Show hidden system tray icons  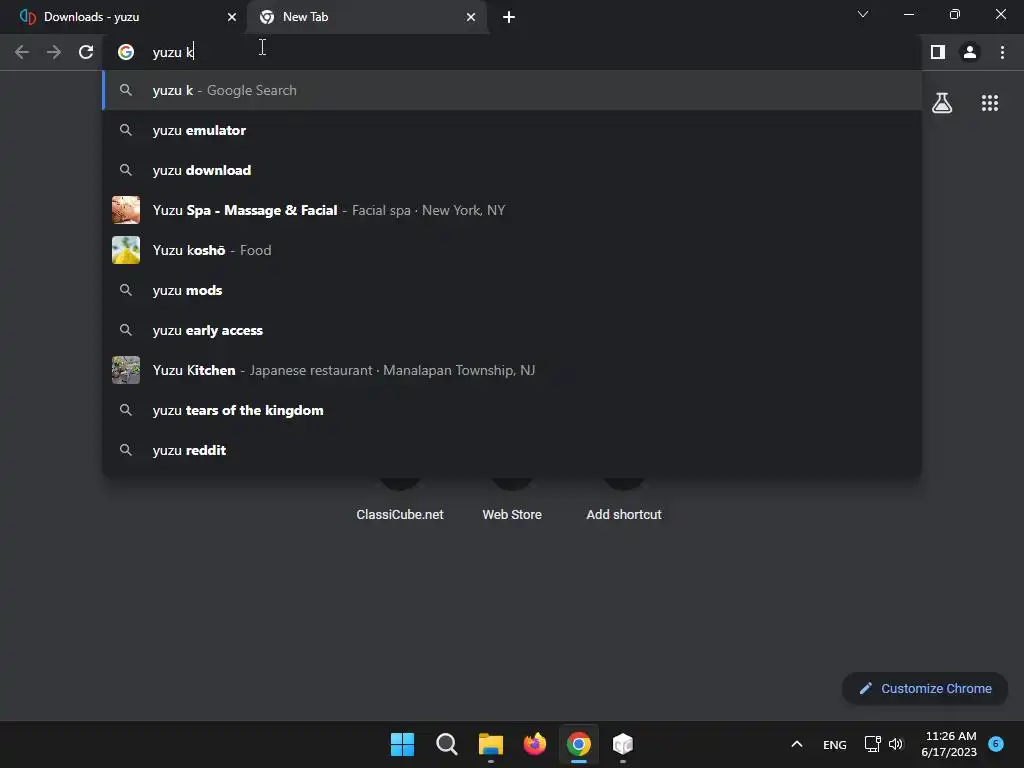coord(797,744)
